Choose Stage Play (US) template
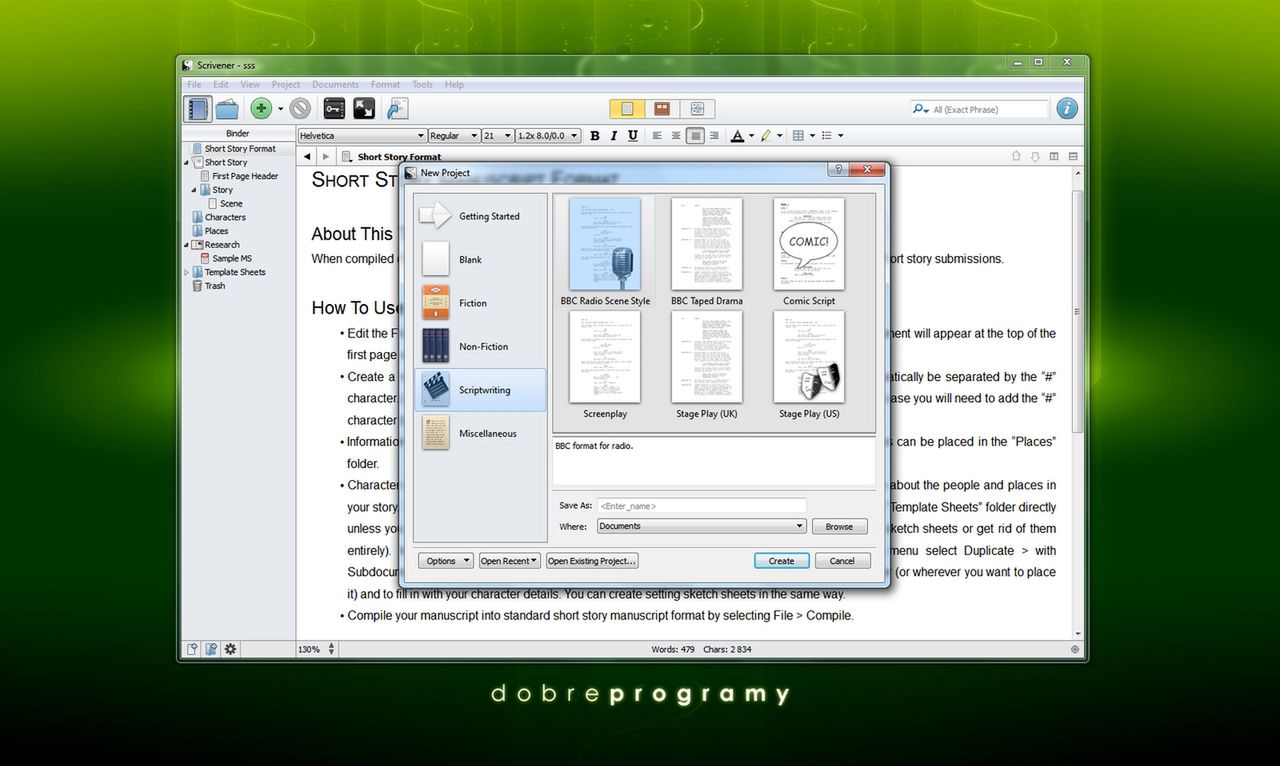Viewport: 1280px width, 766px height. click(x=809, y=364)
